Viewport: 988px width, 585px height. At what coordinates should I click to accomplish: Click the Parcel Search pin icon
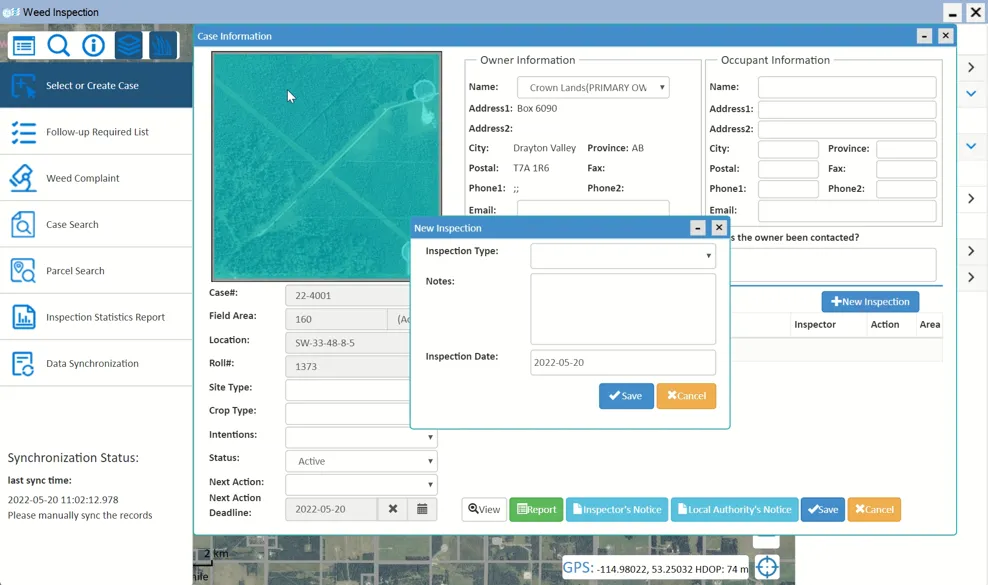click(x=23, y=271)
